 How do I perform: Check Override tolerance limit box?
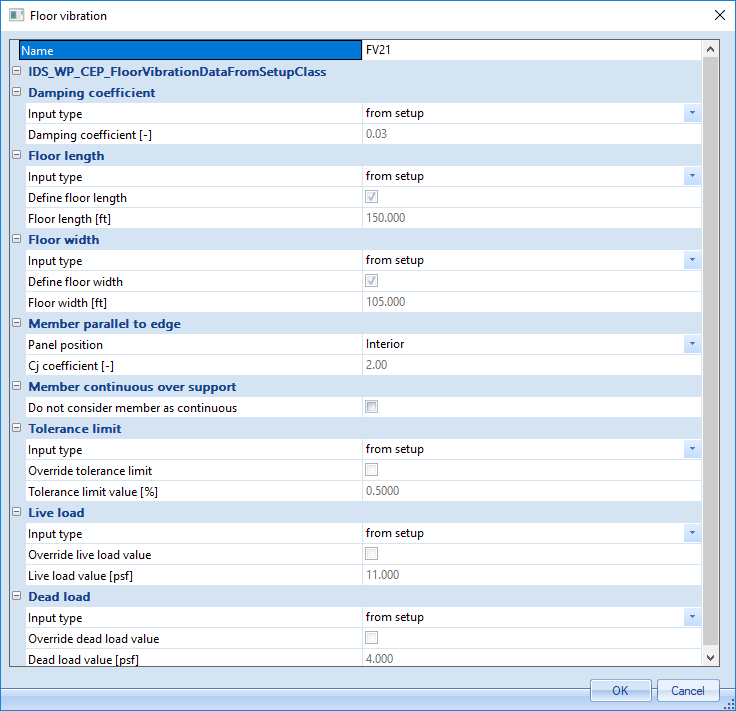coord(372,470)
